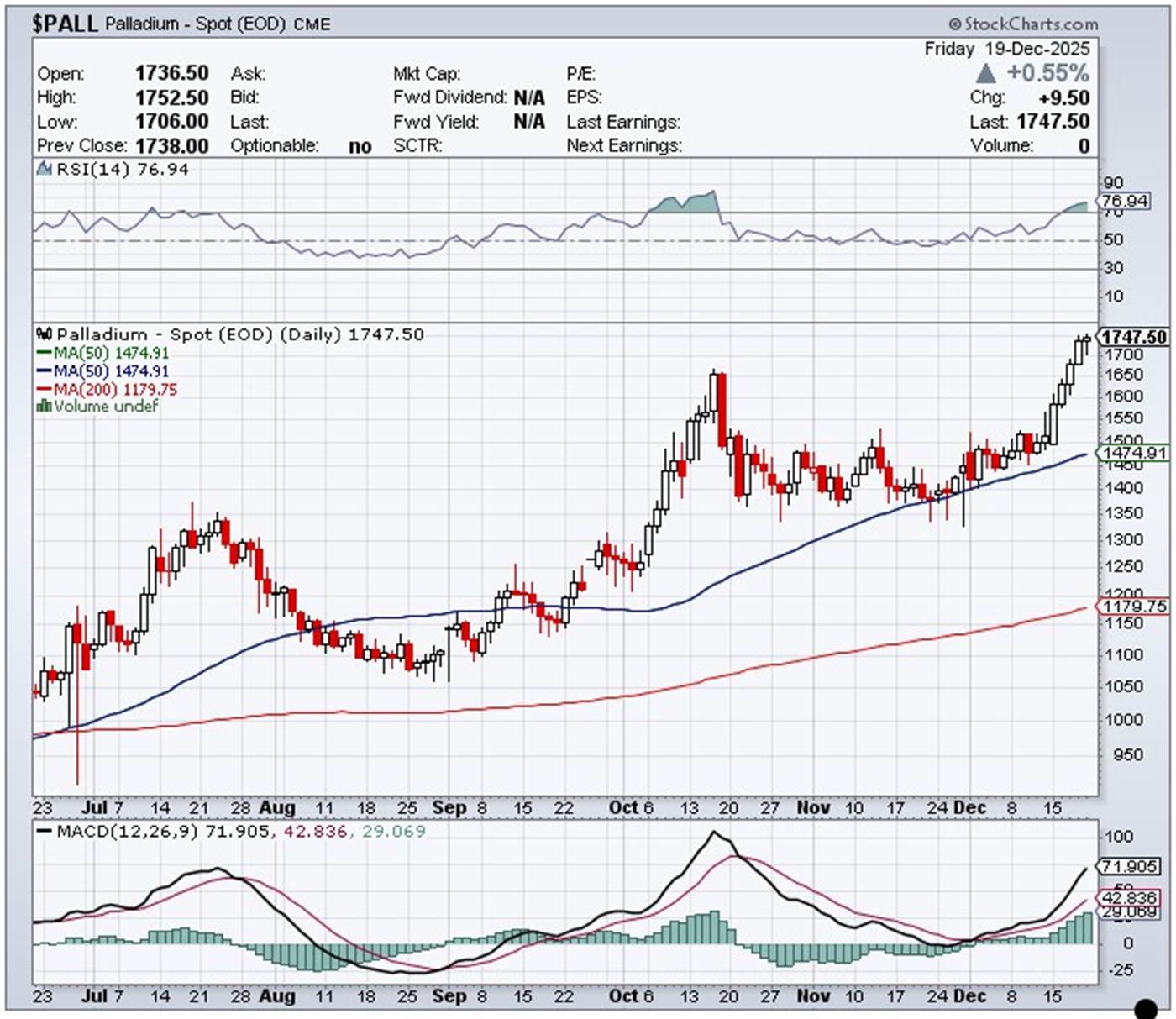Click the 42.836 signal value tag on the right axis

pos(1129,897)
